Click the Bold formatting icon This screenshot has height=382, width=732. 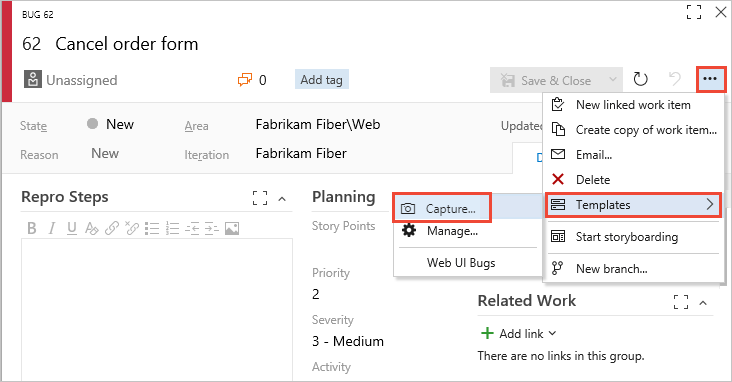point(32,228)
